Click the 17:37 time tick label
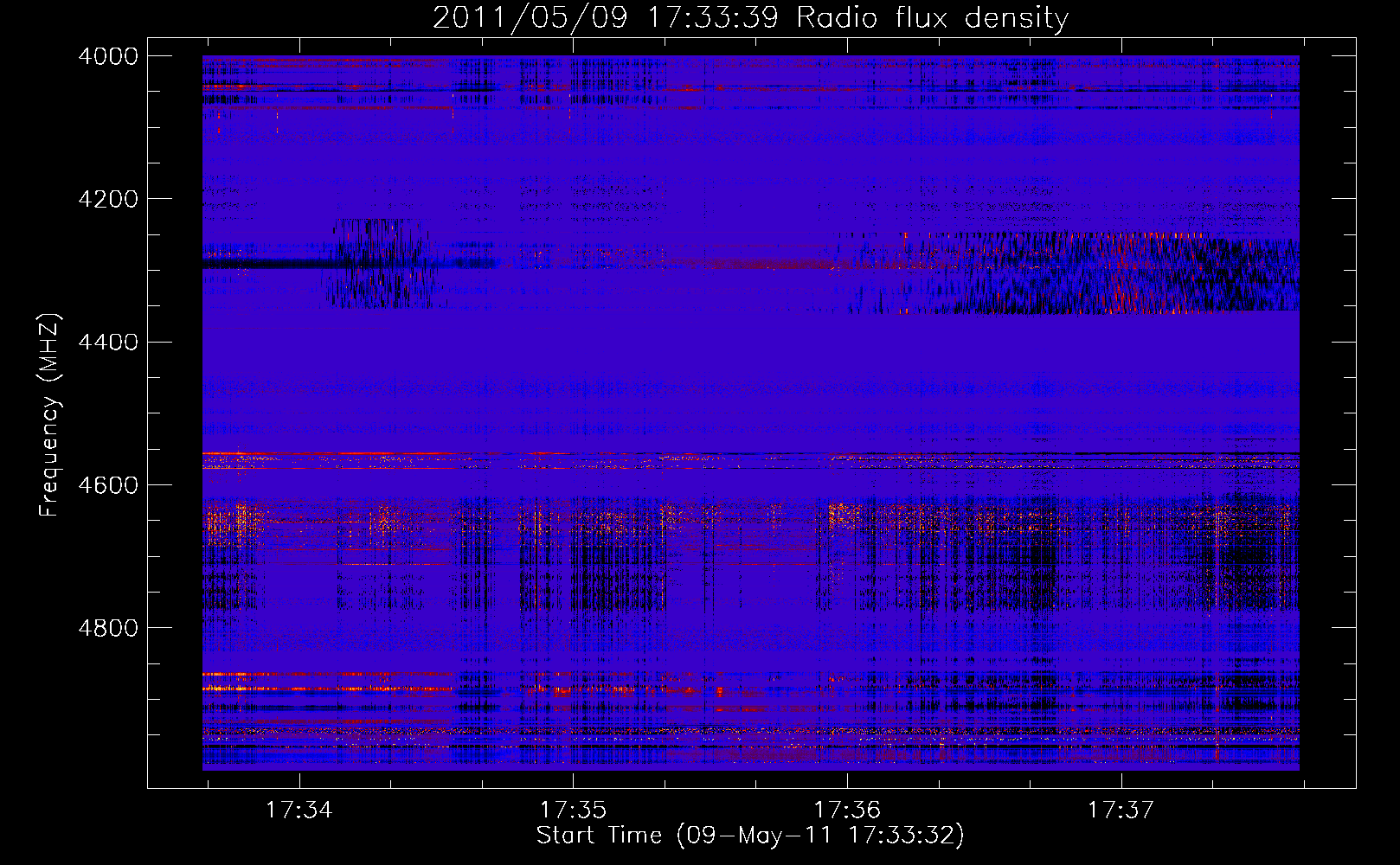This screenshot has width=1400, height=865. [x=1121, y=811]
